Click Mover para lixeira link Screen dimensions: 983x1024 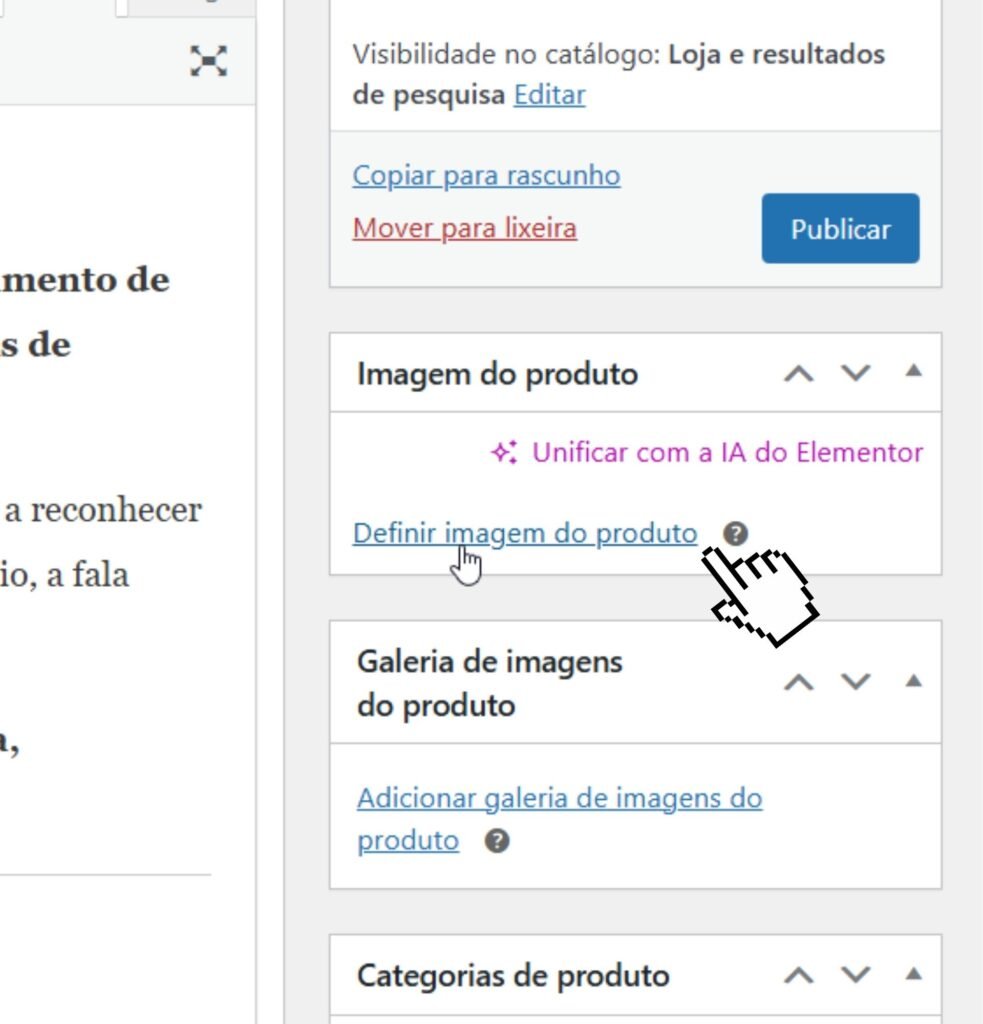click(464, 228)
